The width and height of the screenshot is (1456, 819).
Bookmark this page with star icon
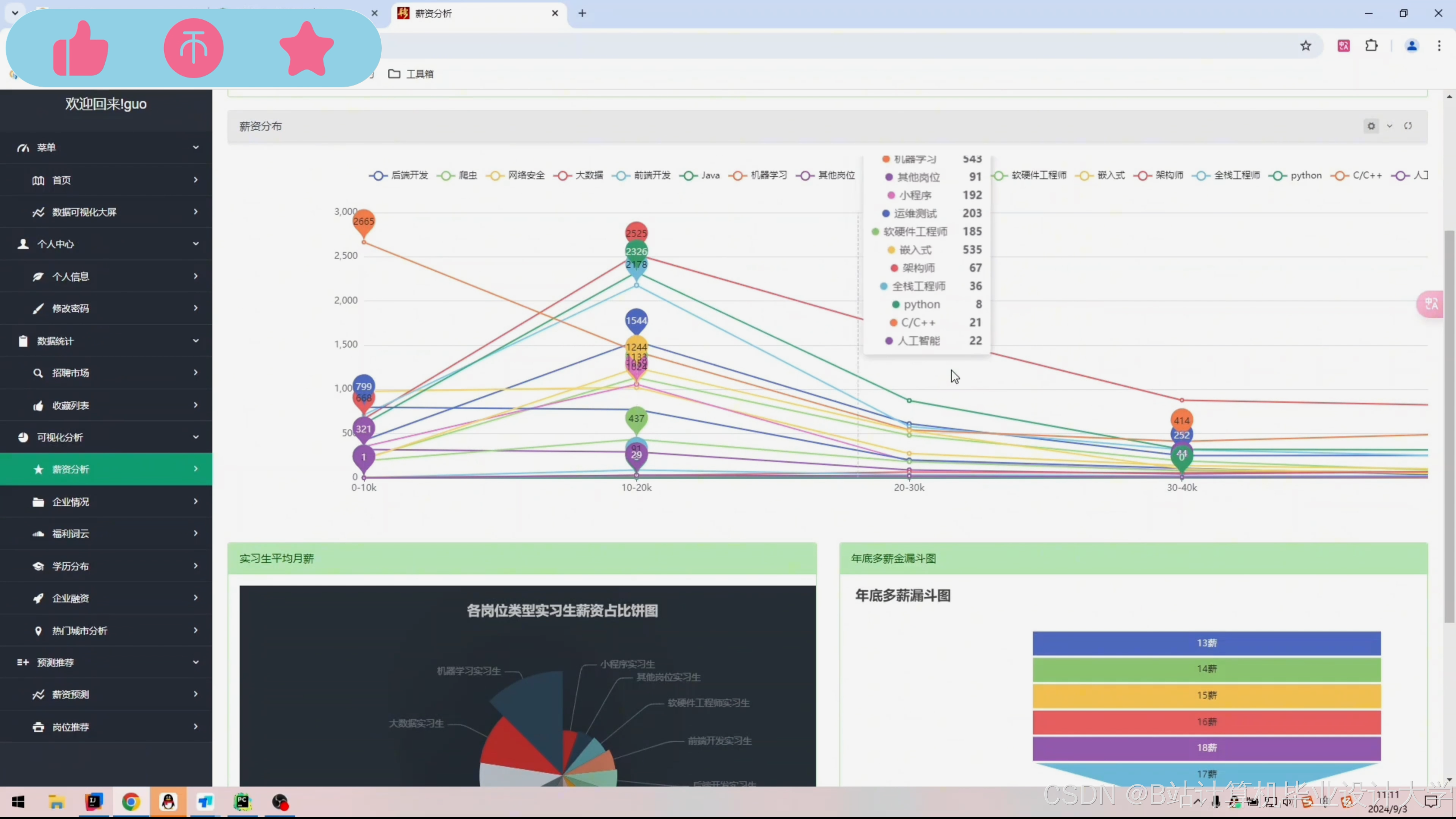(x=1305, y=46)
